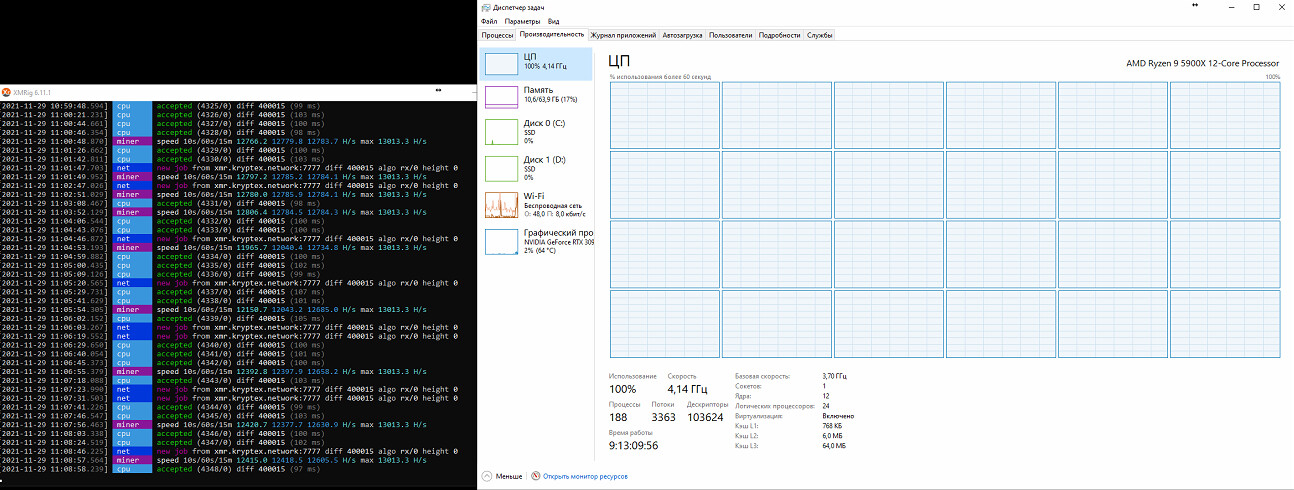
Task: Click the Скорость 4,14 ГГц value
Action: pos(687,389)
